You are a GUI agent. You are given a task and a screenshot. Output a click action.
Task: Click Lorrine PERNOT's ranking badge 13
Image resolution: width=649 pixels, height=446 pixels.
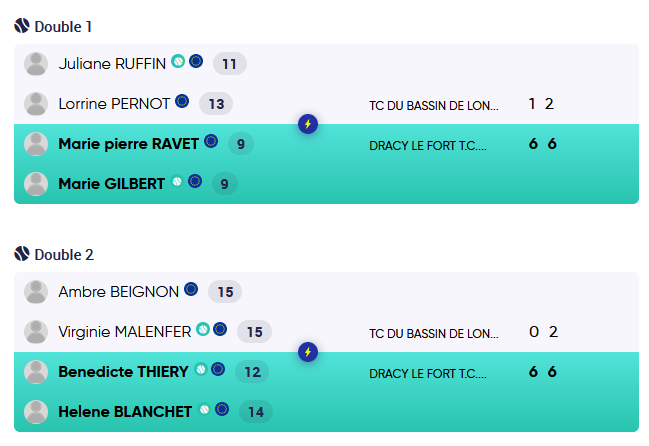216,104
